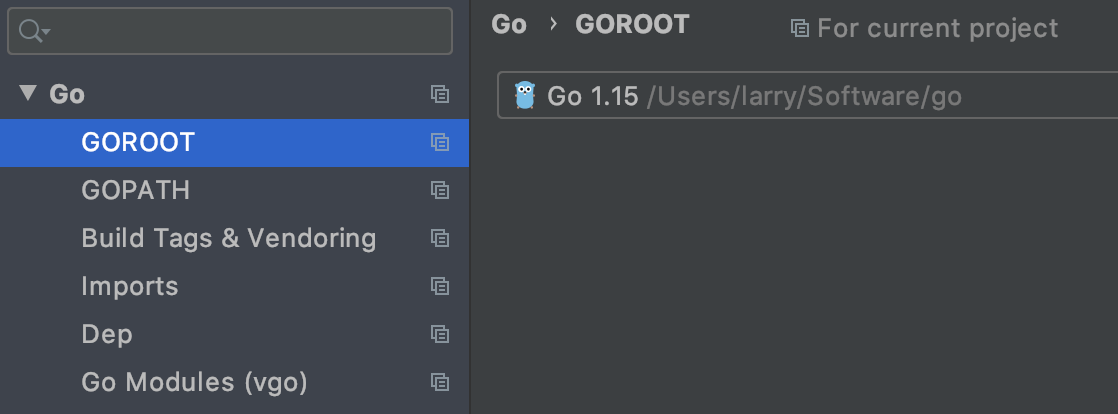This screenshot has width=1118, height=414.
Task: Open Build Tags & Vendoring settings
Action: (x=228, y=238)
